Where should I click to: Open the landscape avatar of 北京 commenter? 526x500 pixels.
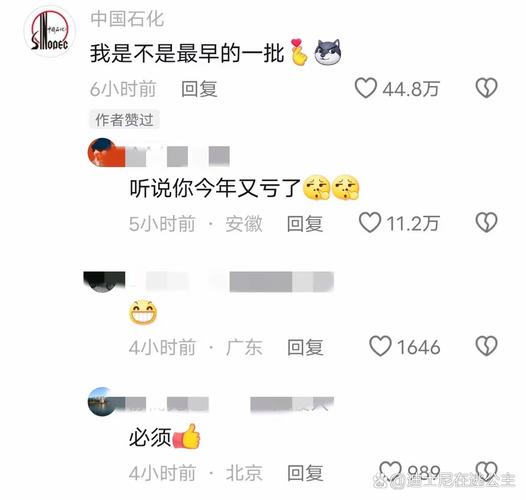(x=106, y=402)
